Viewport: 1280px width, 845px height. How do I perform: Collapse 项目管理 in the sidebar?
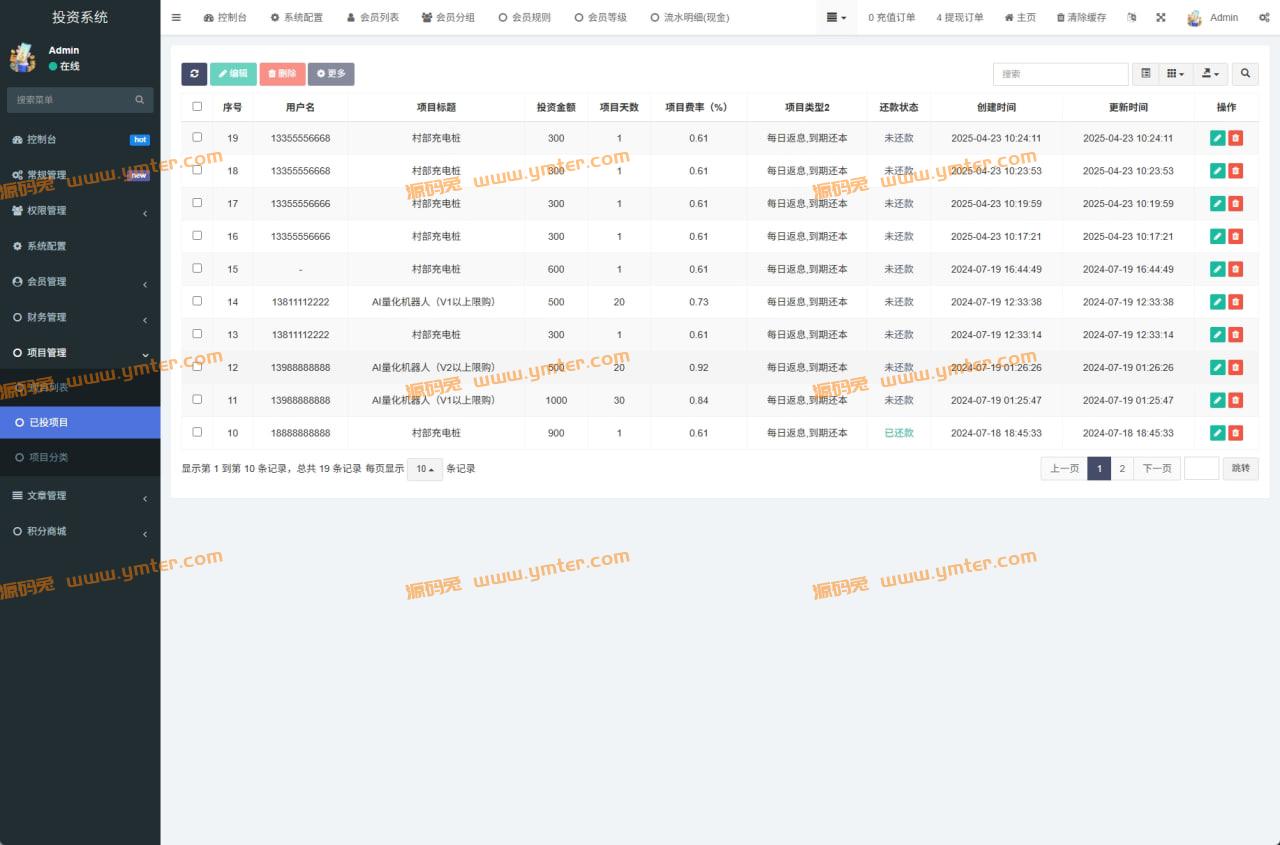[80, 353]
